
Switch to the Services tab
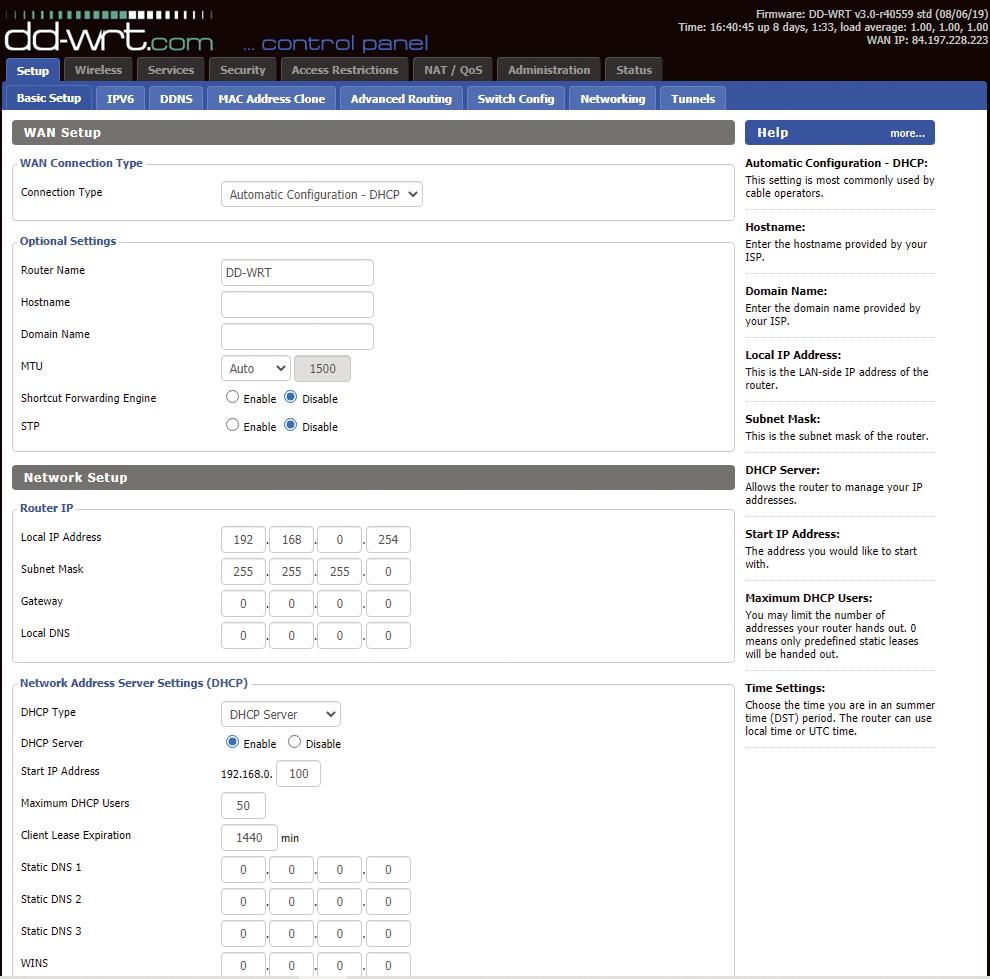click(171, 69)
